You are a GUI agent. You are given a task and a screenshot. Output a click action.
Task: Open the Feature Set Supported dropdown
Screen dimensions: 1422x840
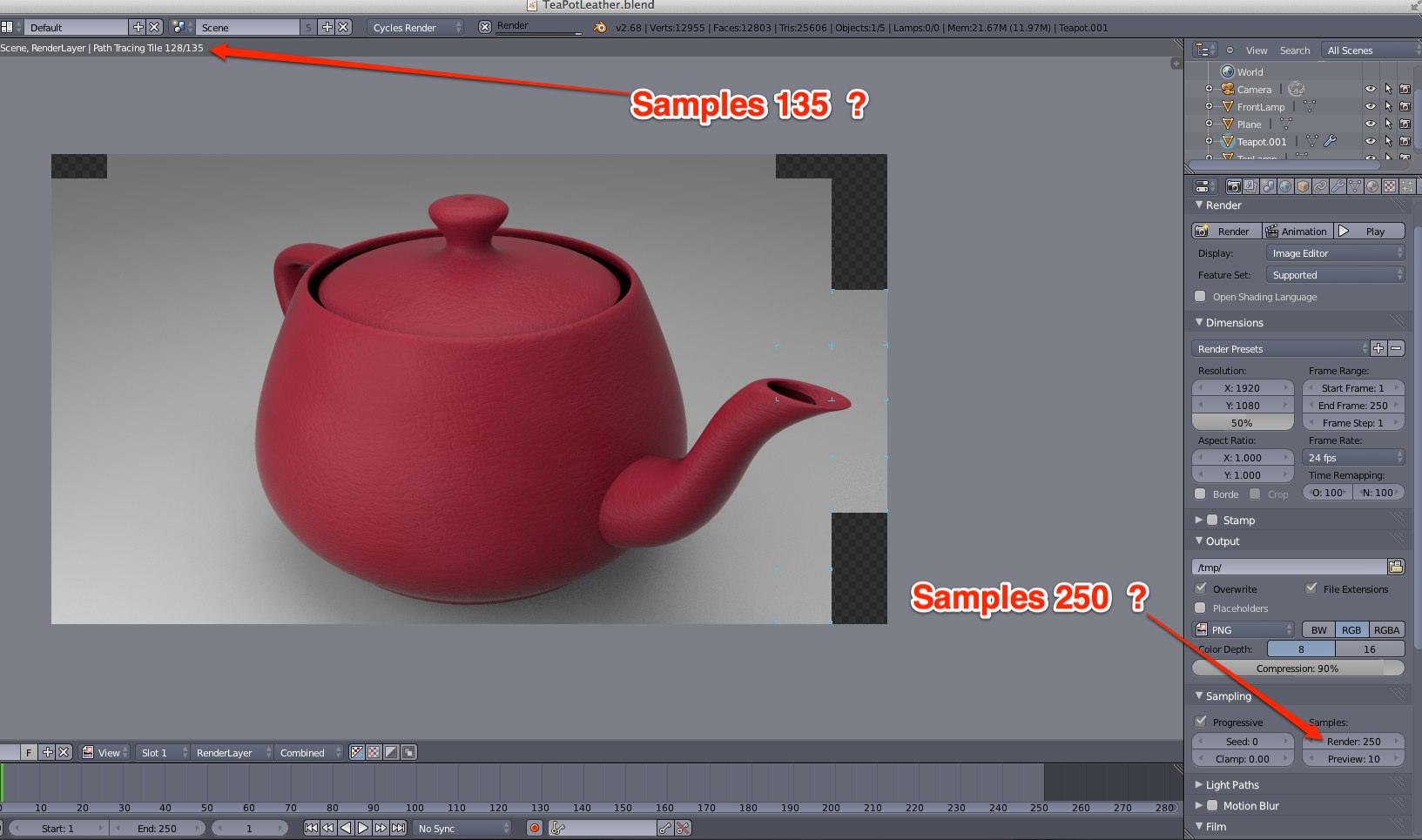1335,274
